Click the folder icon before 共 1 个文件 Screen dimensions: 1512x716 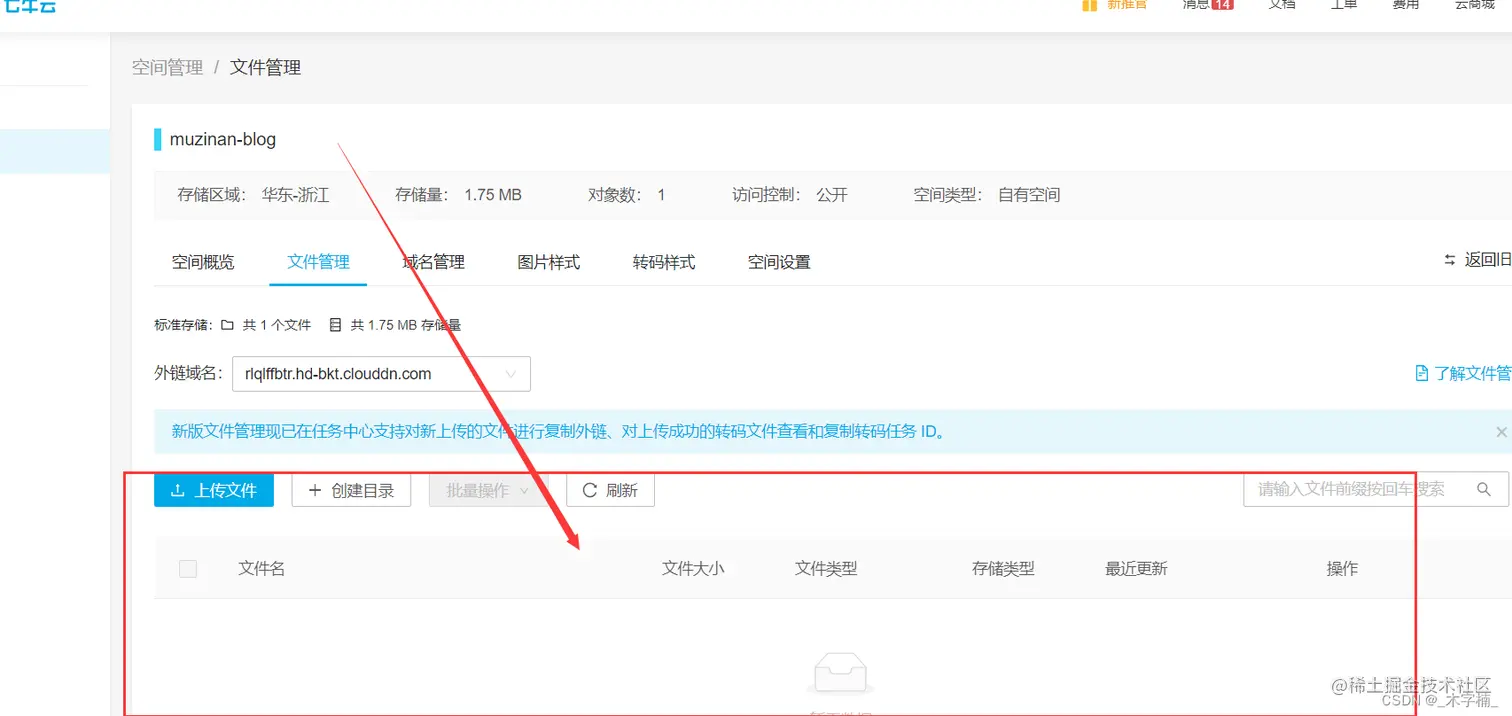pyautogui.click(x=228, y=325)
